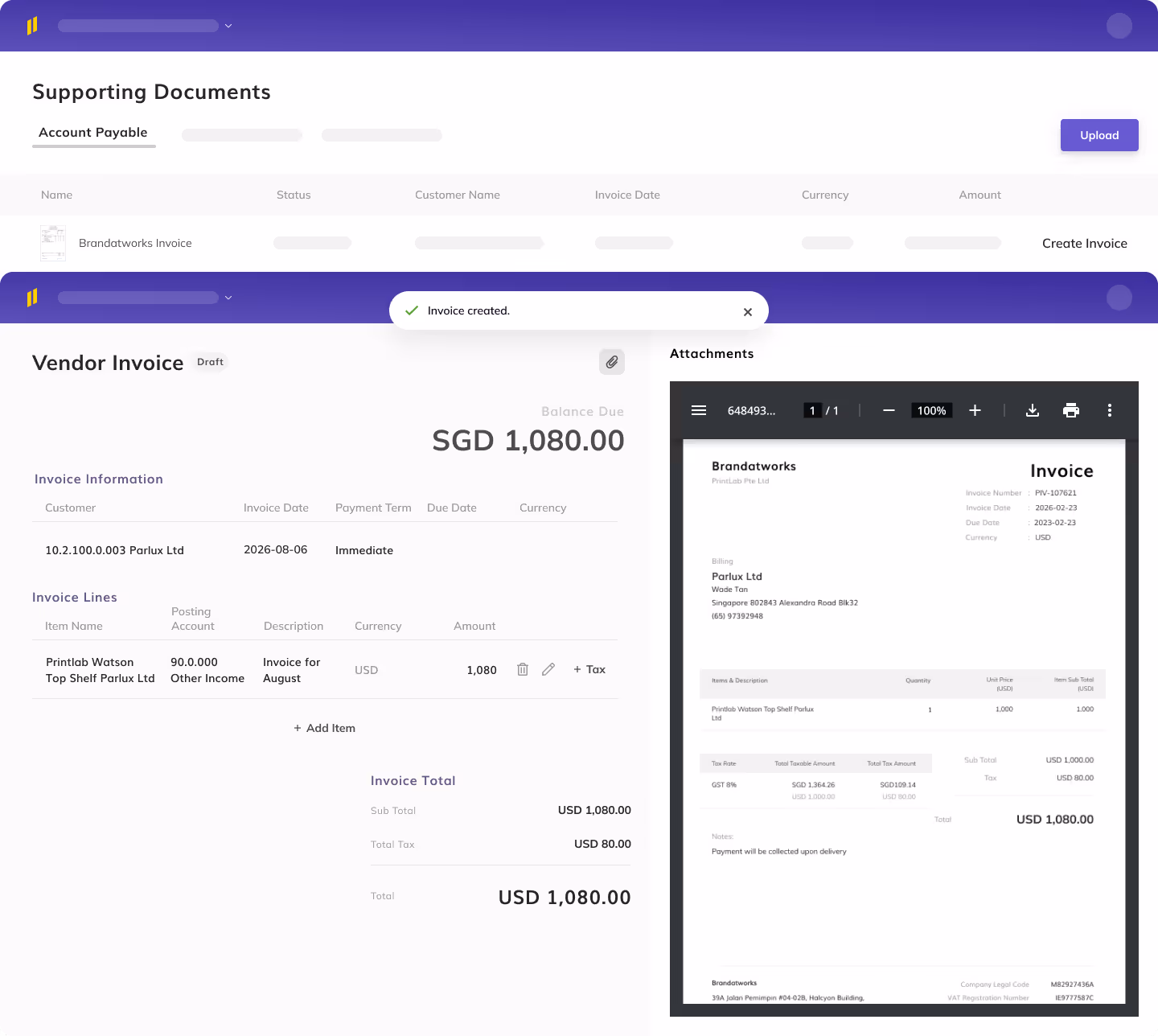Expand the lower navbar workspace dropdown

(228, 297)
